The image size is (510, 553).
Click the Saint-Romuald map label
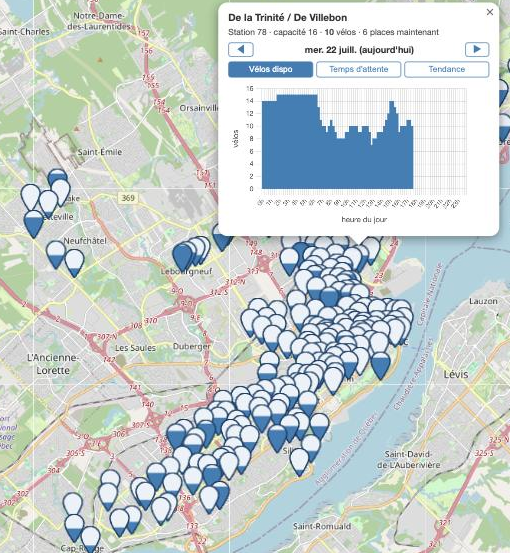click(x=322, y=526)
